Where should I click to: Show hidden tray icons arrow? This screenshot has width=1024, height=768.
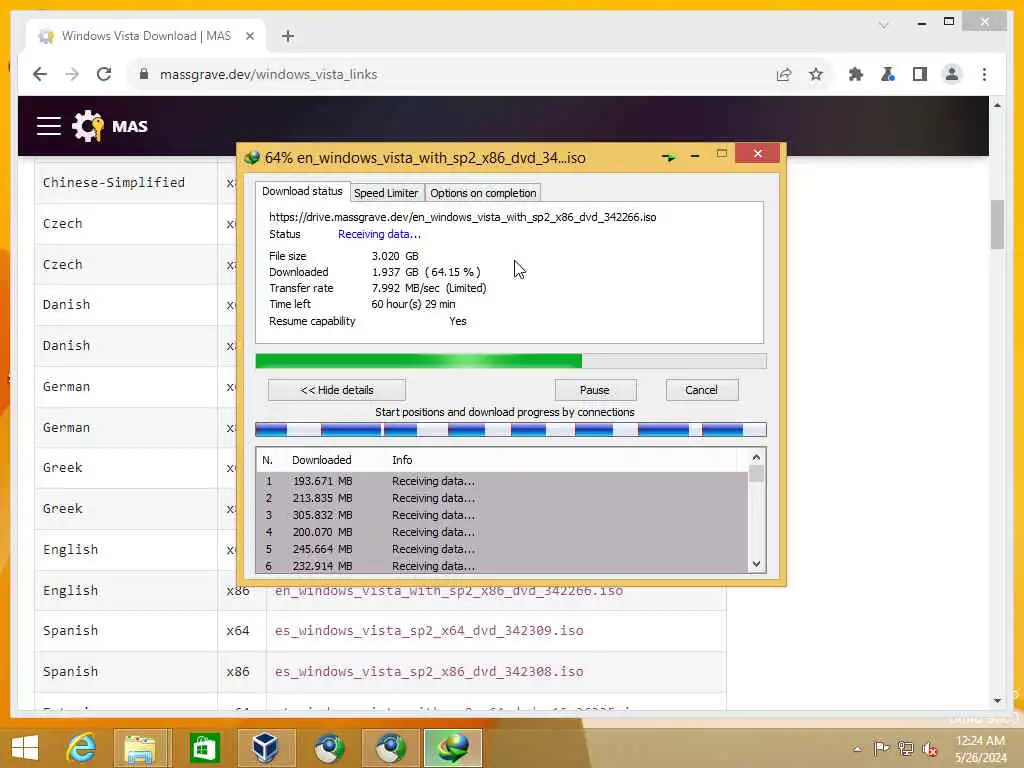click(857, 748)
